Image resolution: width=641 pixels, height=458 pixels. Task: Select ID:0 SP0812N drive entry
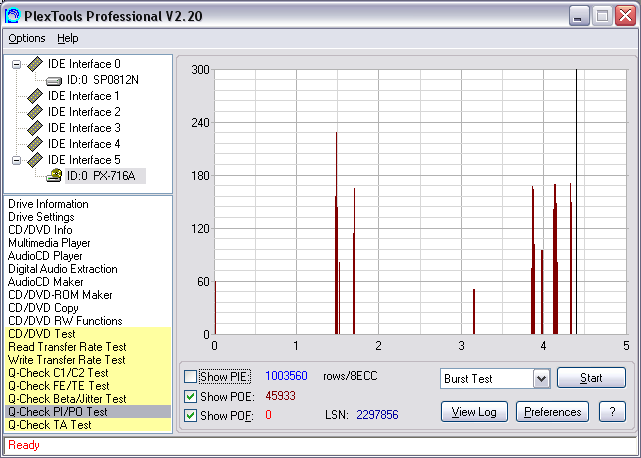[103, 80]
